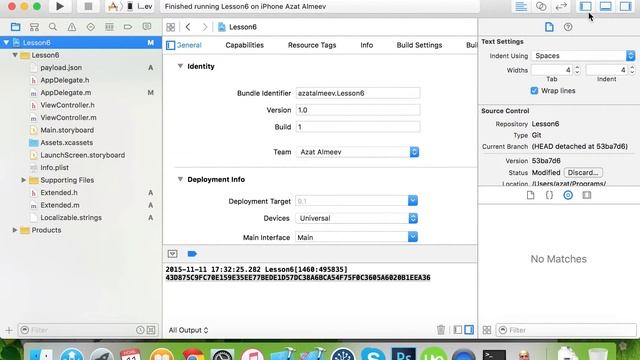Image resolution: width=640 pixels, height=360 pixels.
Task: Open the Debug navigator icon
Action: coord(109,27)
